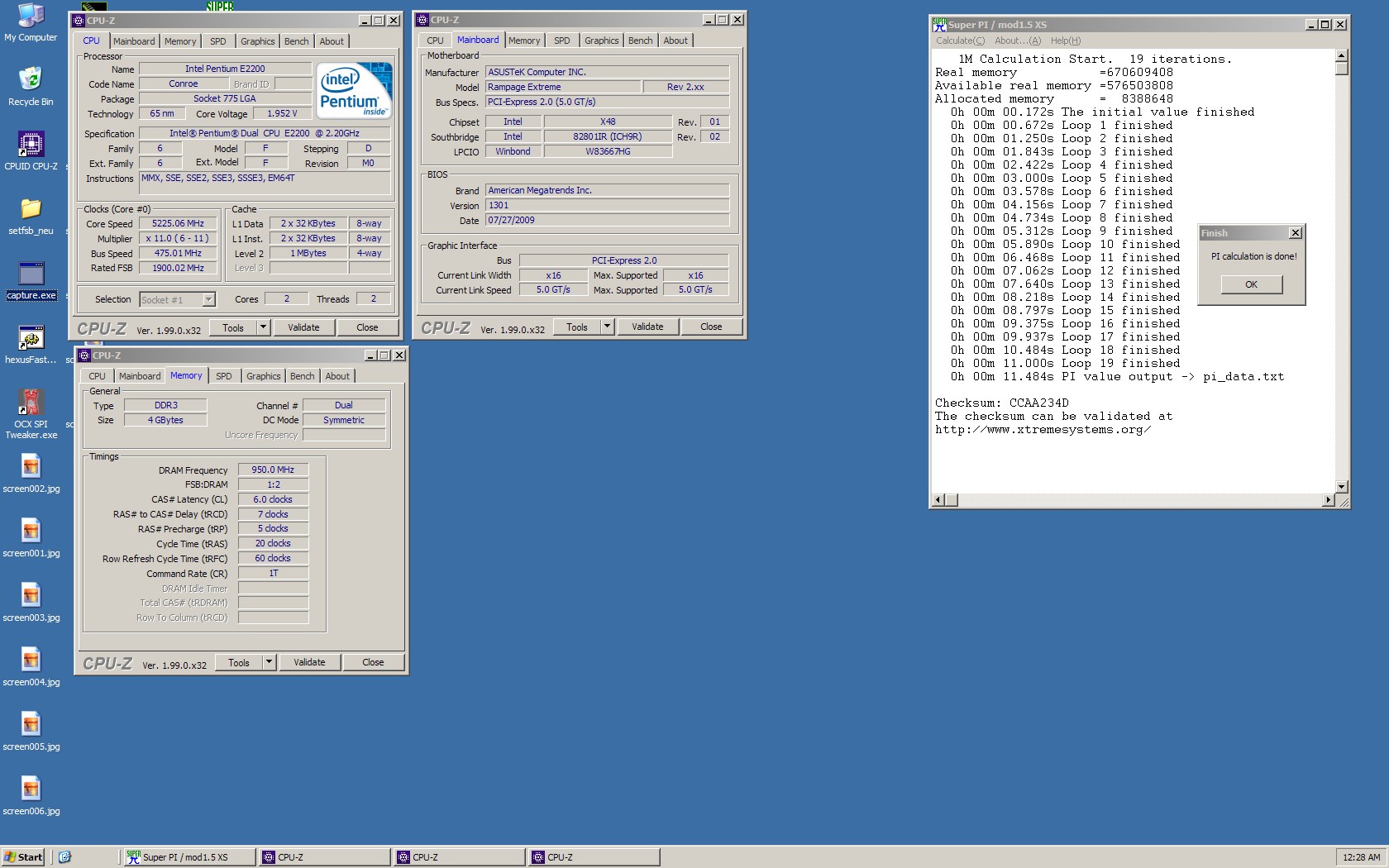Open My Computer desktop icon
Viewport: 1389px width, 868px height.
point(31,23)
